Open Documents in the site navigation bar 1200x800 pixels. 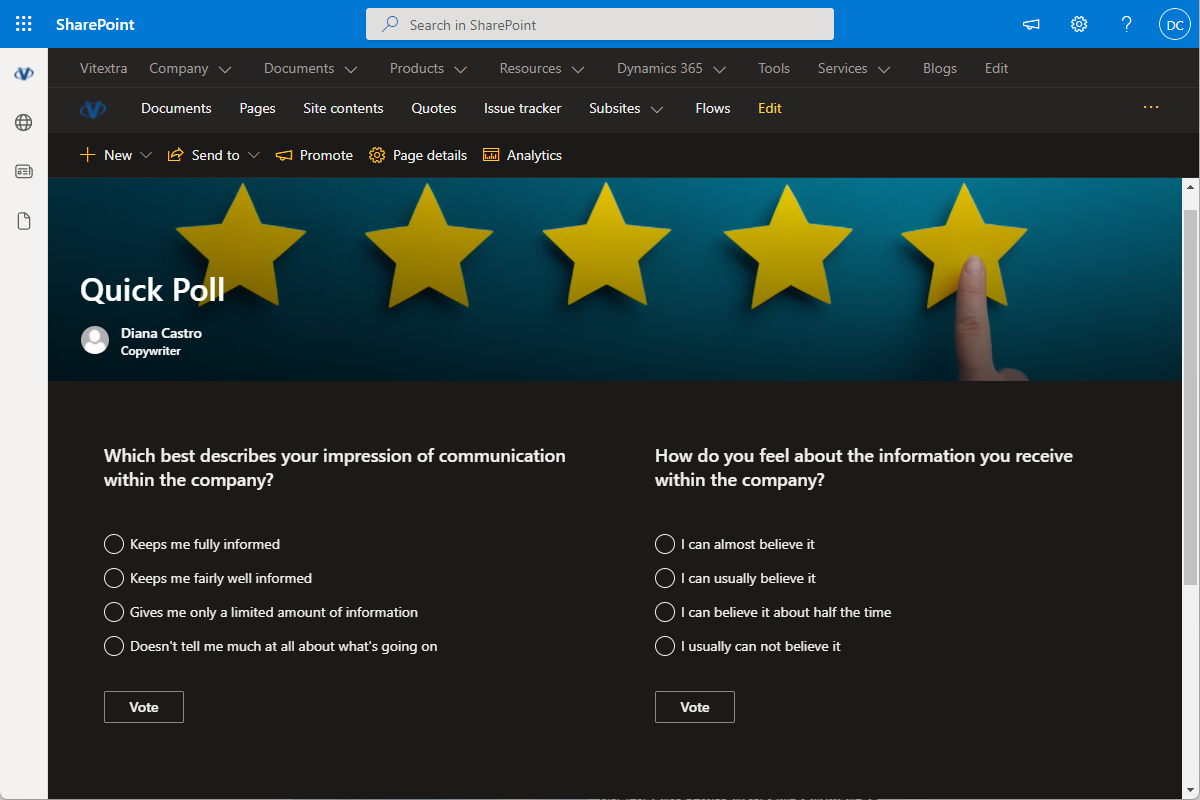[x=176, y=108]
